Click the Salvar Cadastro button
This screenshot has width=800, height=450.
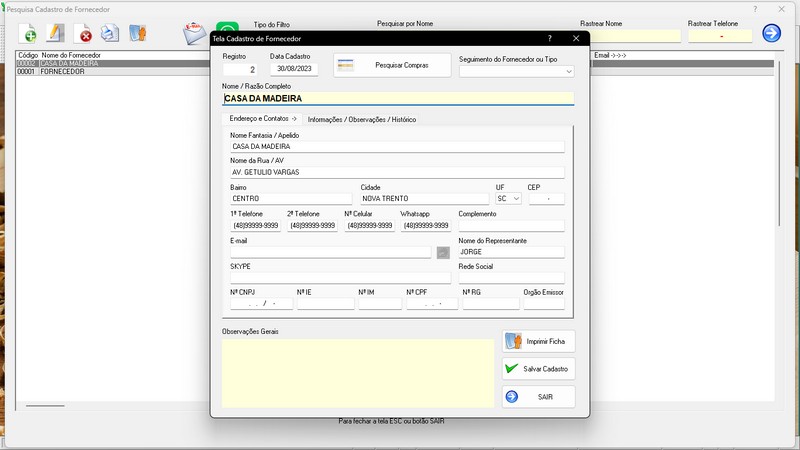tap(538, 369)
